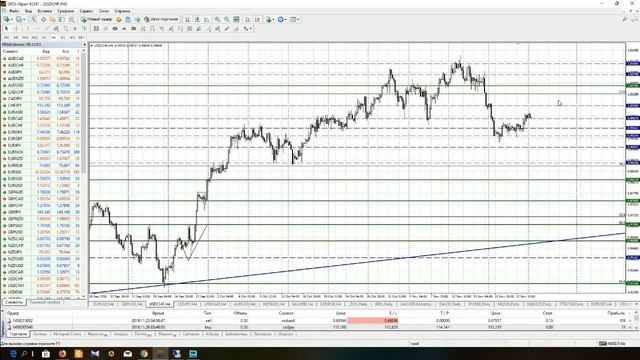Select the cursor arrow tool
Viewport: 640px width, 360px height.
coord(6,29)
